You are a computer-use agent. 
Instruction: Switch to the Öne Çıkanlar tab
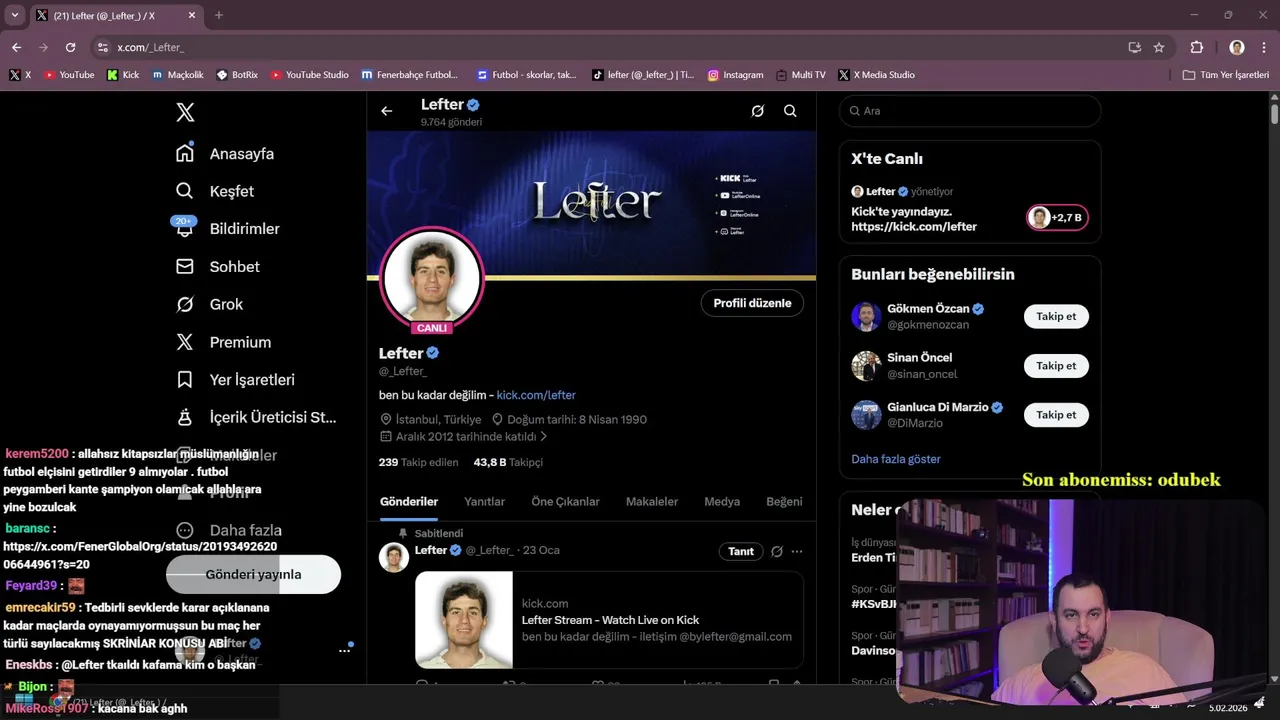pos(565,502)
